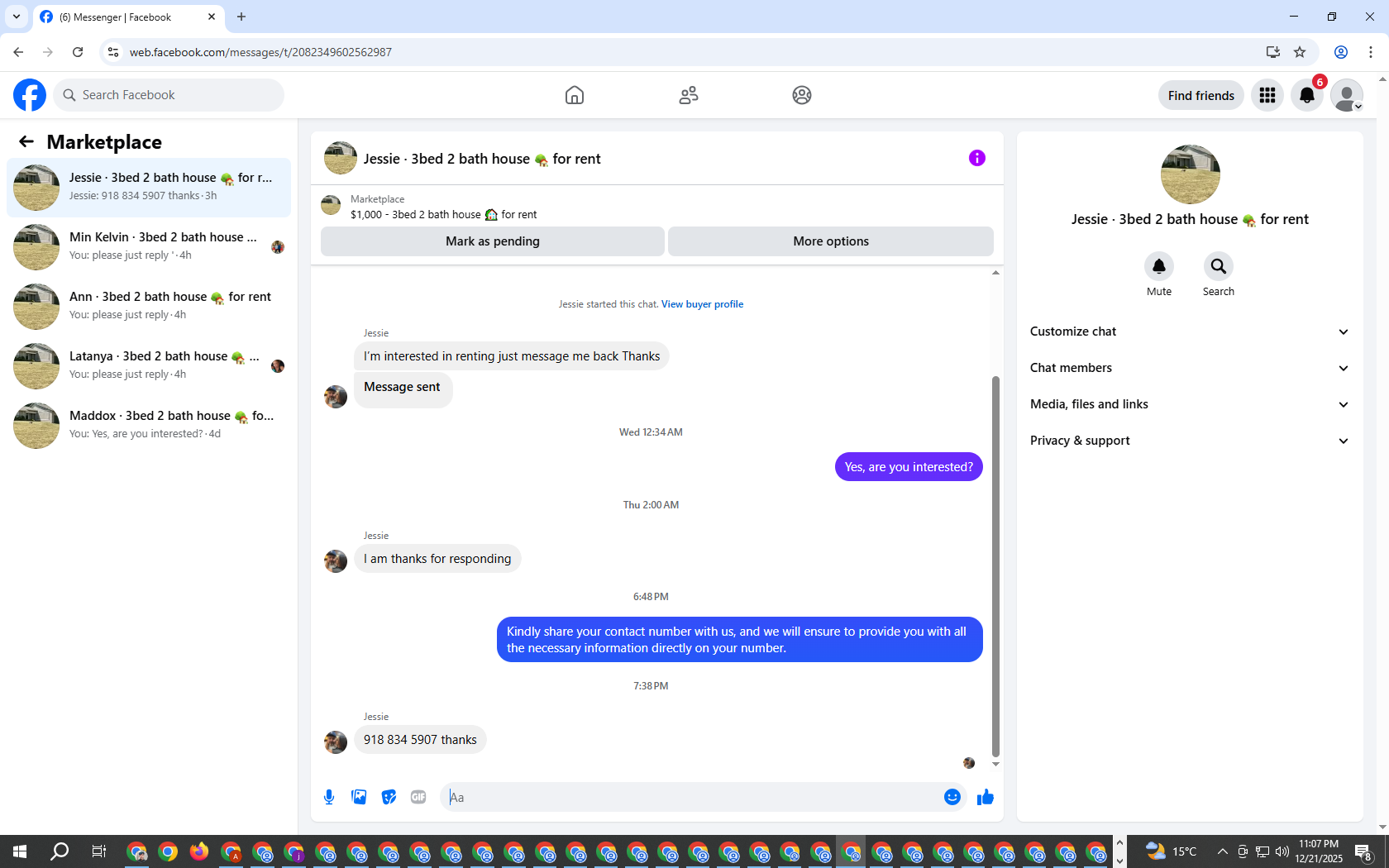Choose a GIF icon

click(x=418, y=797)
